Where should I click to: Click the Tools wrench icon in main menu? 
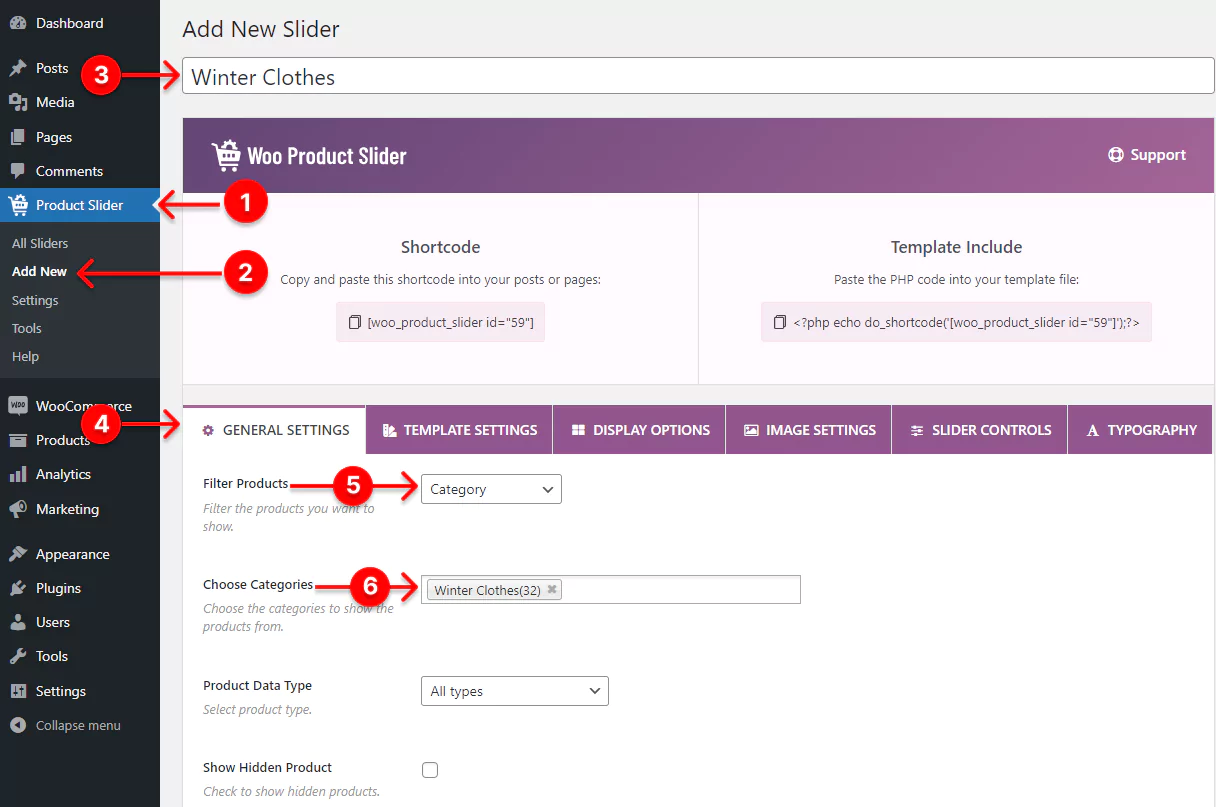[x=18, y=656]
